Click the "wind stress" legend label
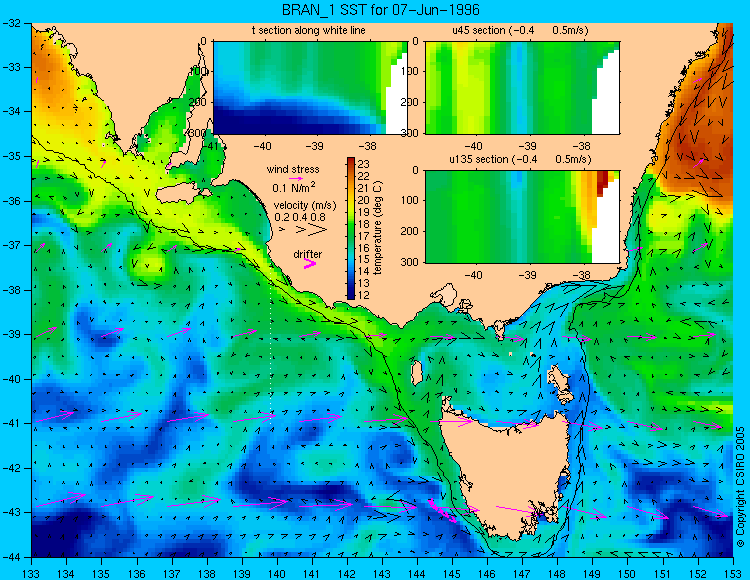Screen dimensions: 750x580 [x=293, y=169]
